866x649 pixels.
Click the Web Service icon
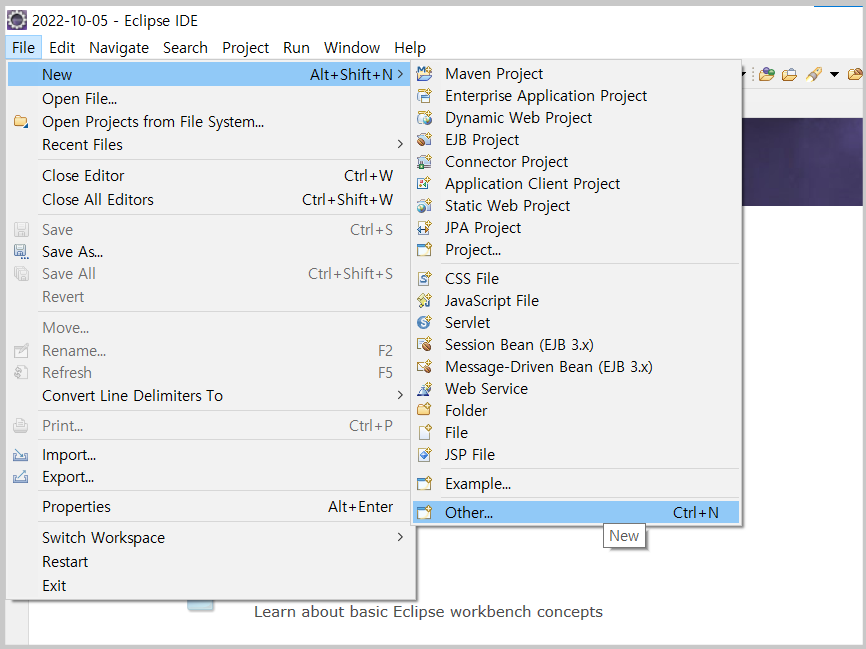[x=424, y=389]
